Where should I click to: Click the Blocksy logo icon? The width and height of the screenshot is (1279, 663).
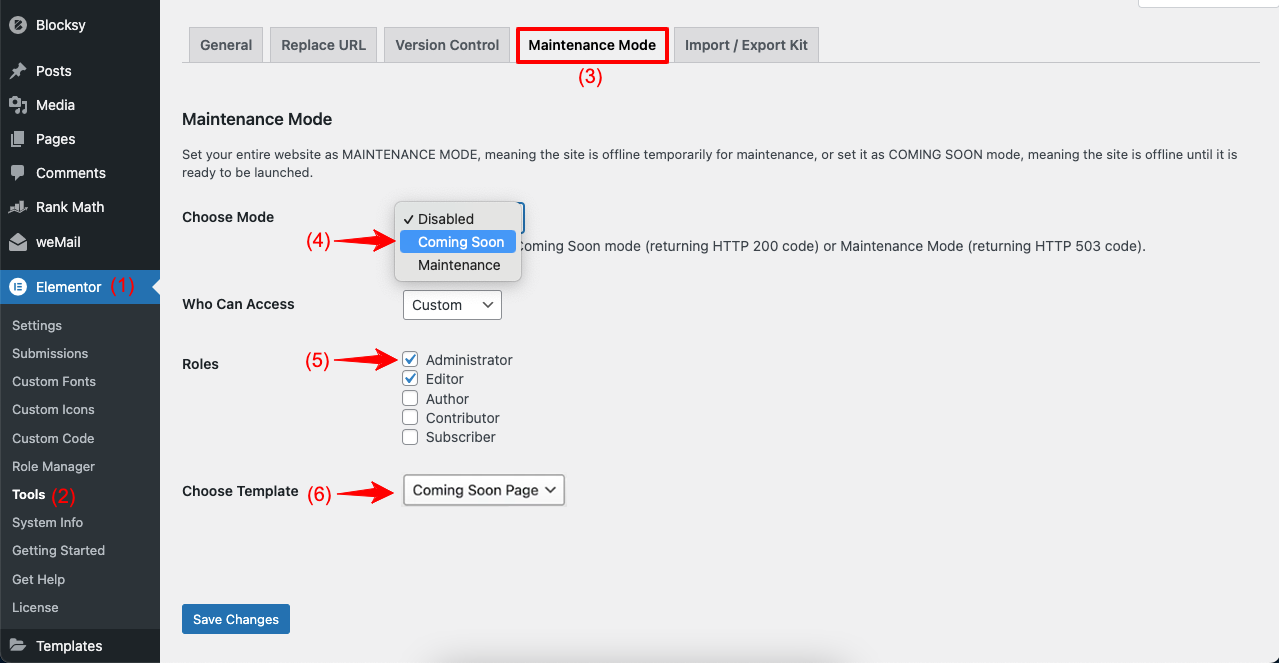(18, 25)
